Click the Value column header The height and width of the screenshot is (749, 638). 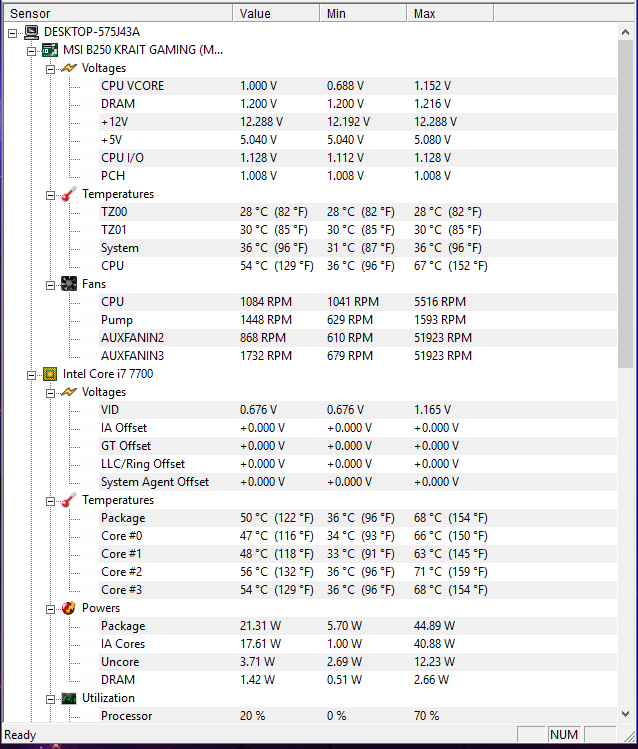276,13
